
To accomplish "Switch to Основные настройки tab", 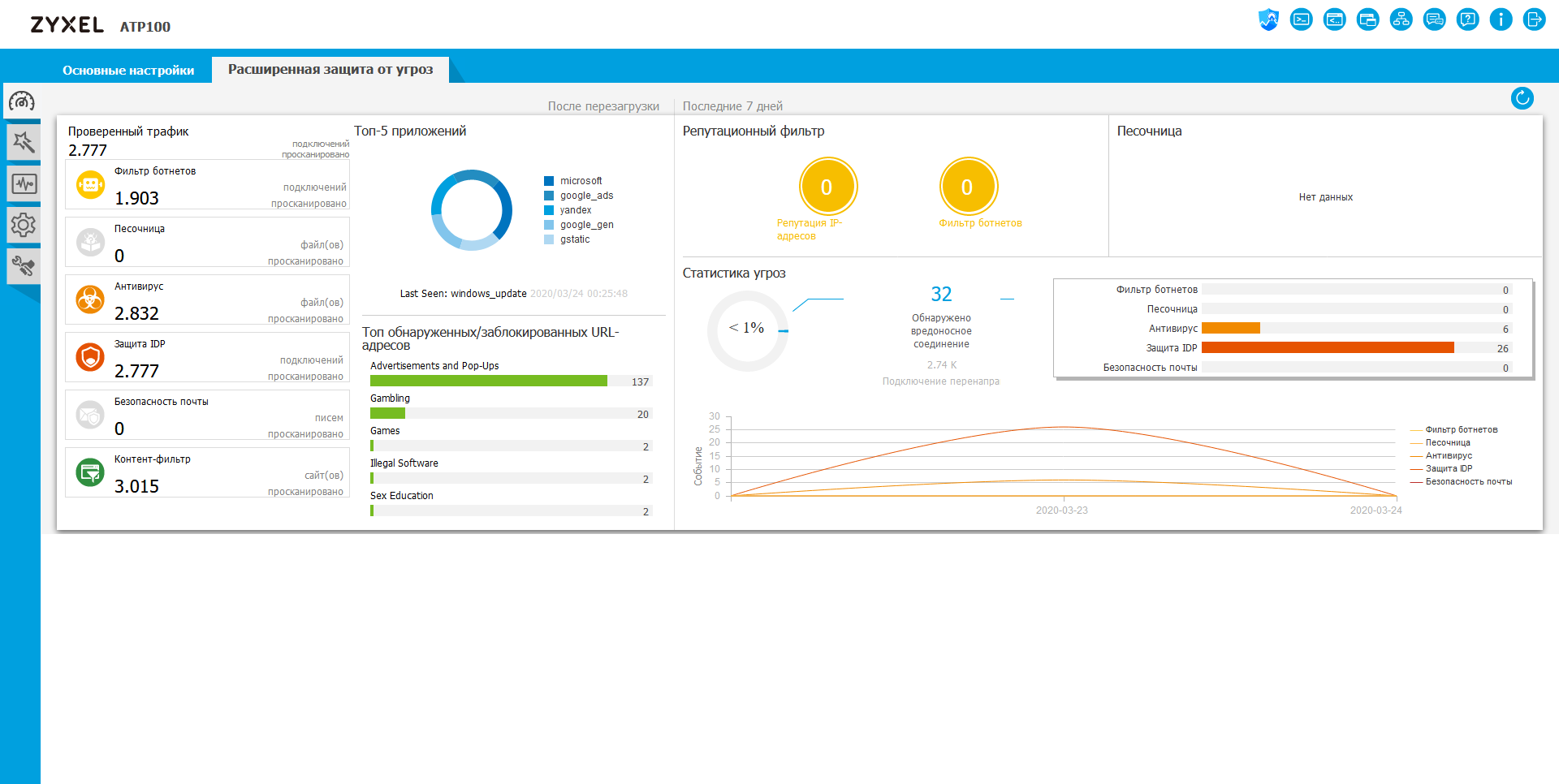I will (x=128, y=70).
